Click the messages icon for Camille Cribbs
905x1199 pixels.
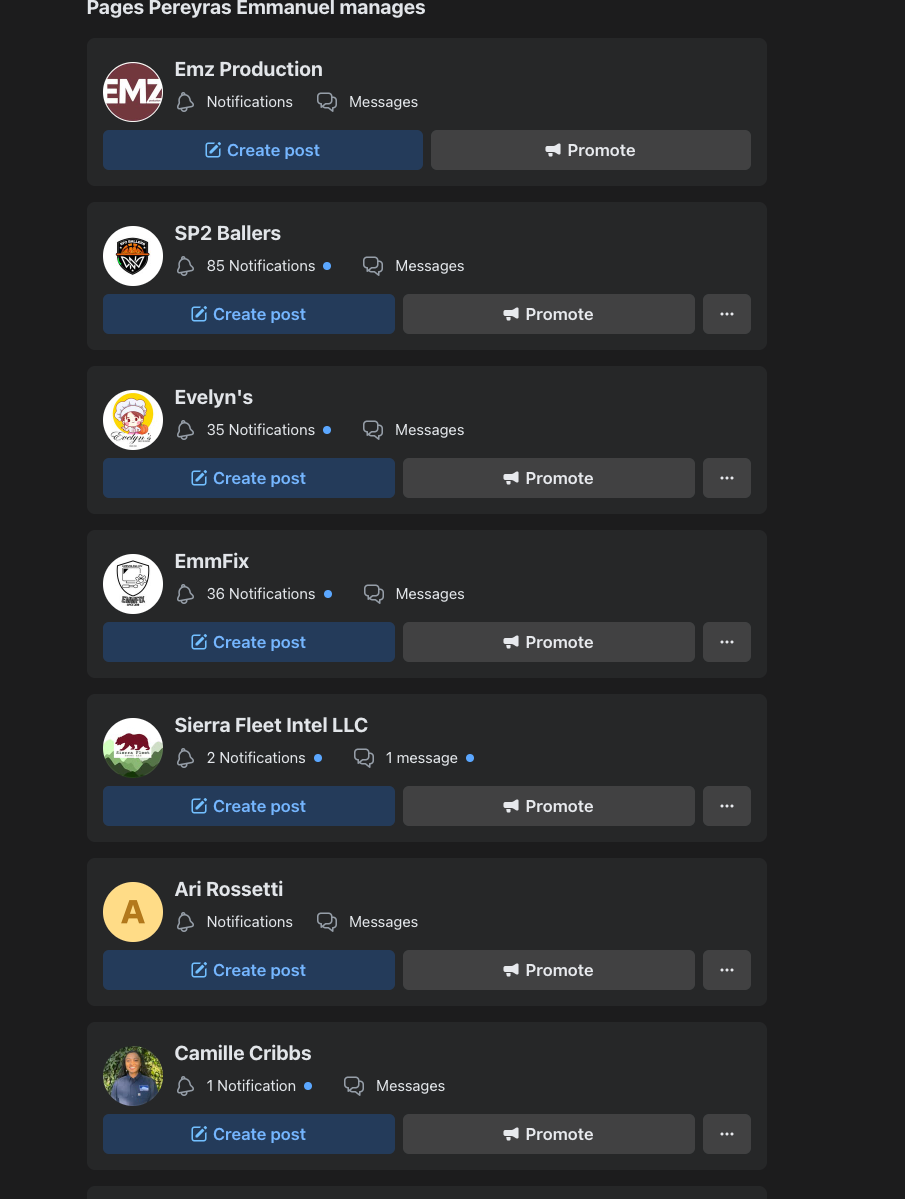coord(354,1086)
